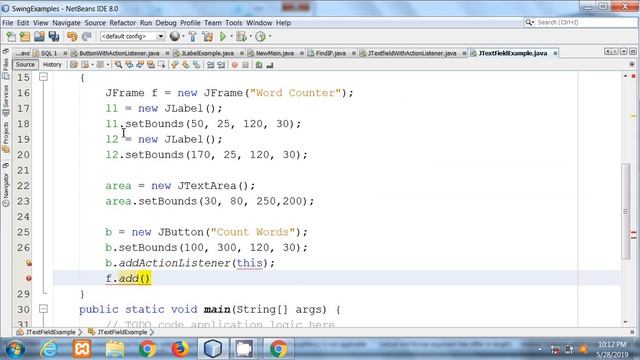Click the Debug Project icon

tap(241, 37)
